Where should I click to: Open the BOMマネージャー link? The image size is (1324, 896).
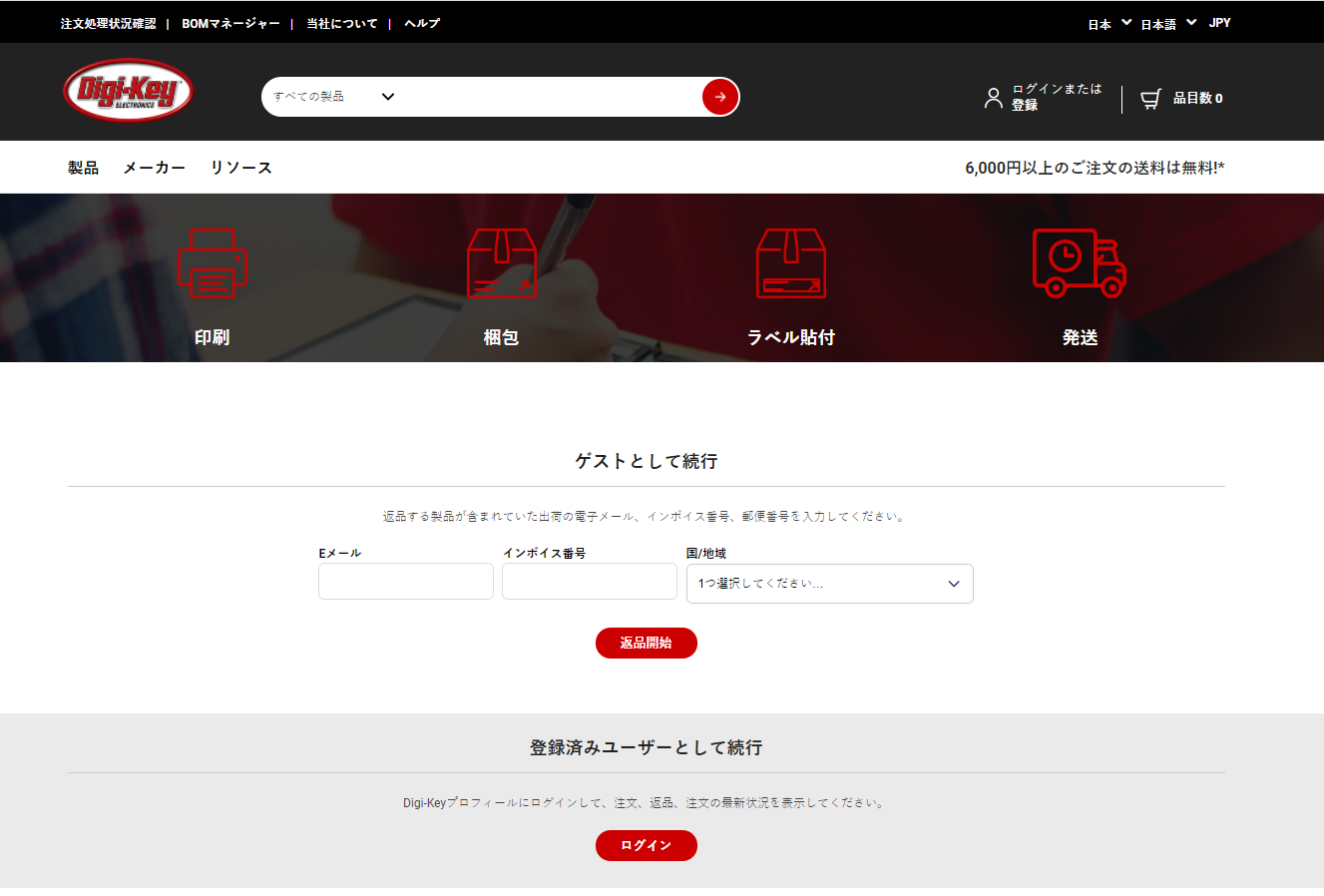(229, 22)
